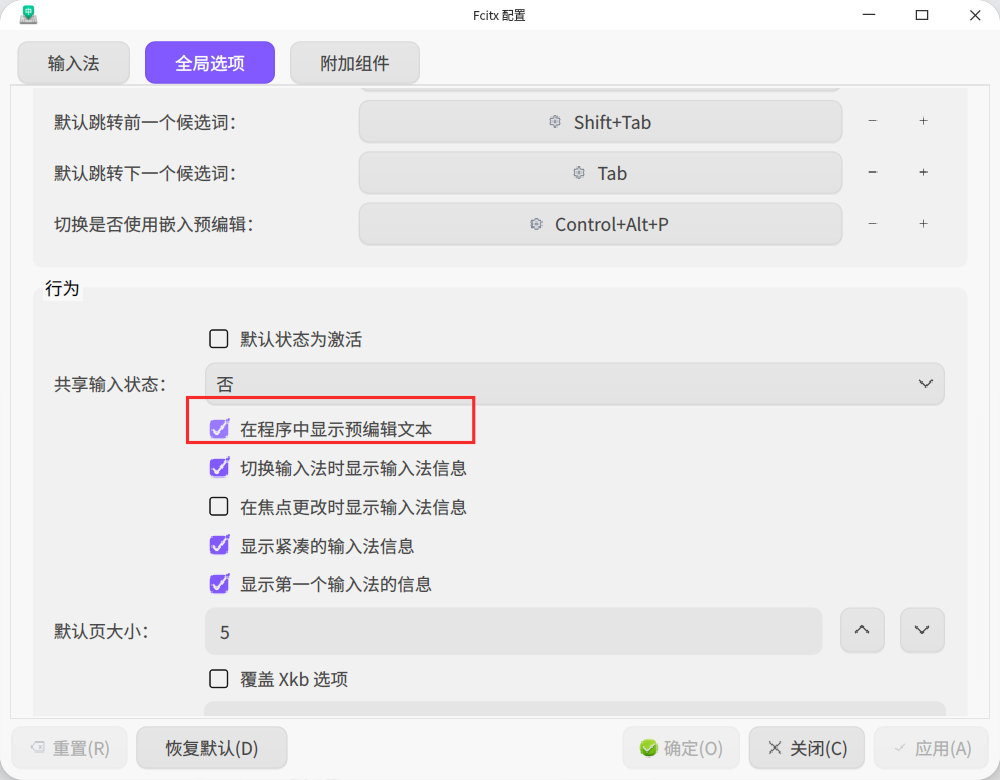Click the 关闭(C) button
This screenshot has height=780, width=1000.
point(807,747)
